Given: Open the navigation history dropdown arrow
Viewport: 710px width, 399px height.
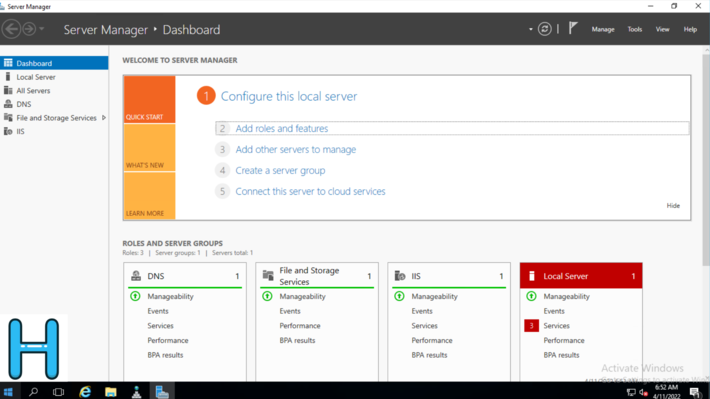Looking at the screenshot, I should 42,29.
